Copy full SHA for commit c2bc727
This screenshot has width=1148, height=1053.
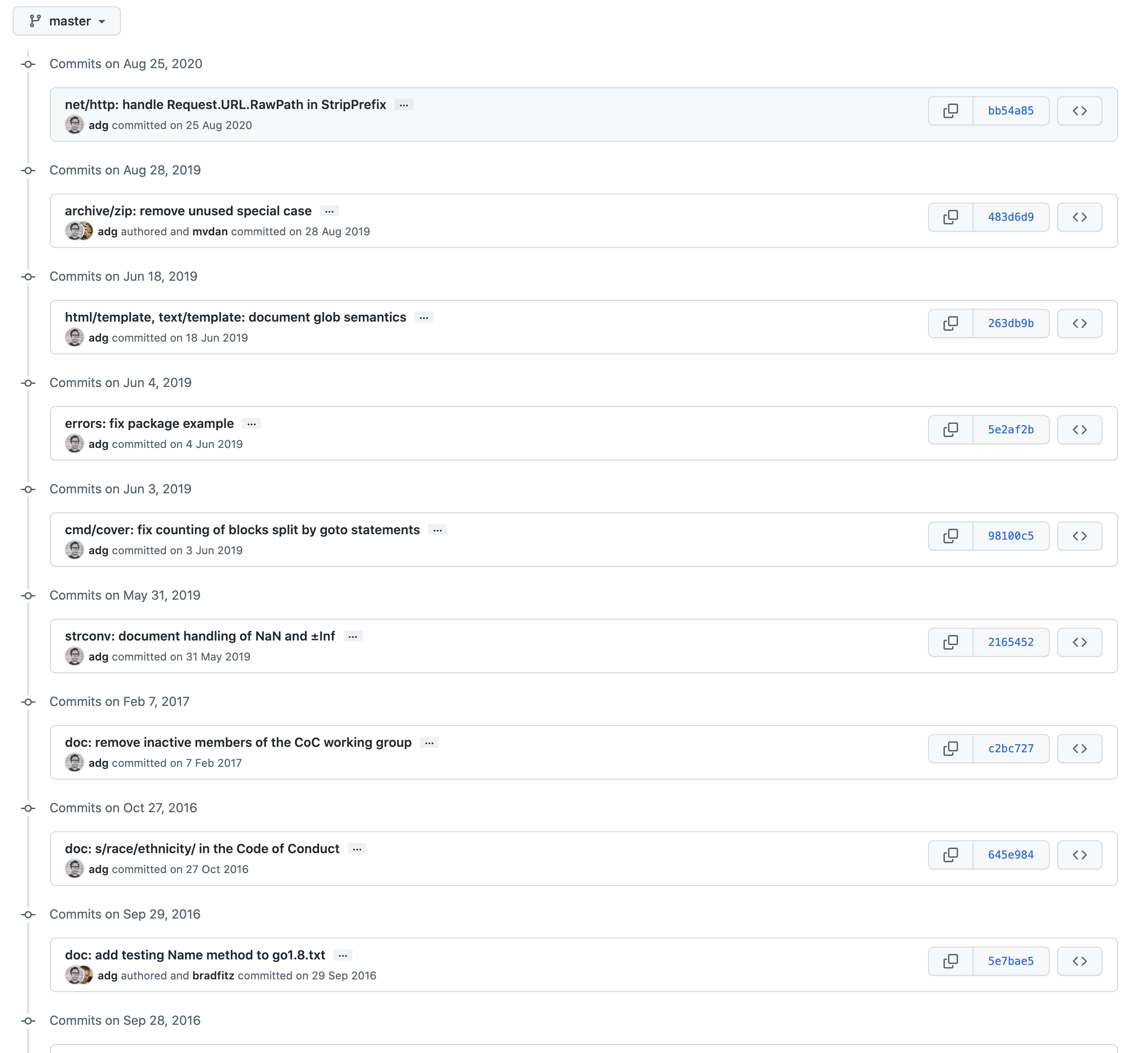[950, 748]
